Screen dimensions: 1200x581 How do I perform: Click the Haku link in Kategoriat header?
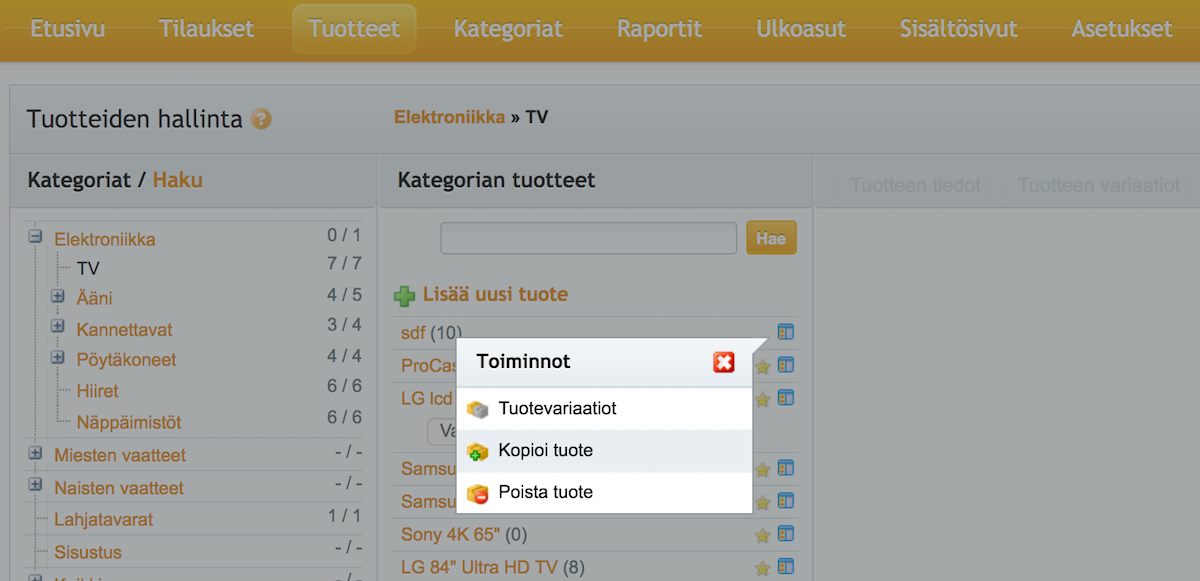178,180
